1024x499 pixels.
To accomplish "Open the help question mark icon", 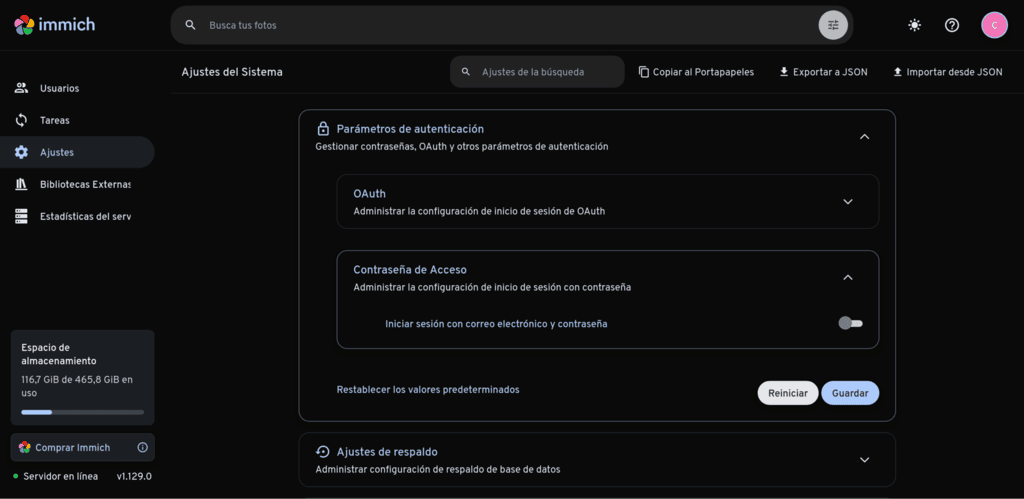I will [x=952, y=25].
